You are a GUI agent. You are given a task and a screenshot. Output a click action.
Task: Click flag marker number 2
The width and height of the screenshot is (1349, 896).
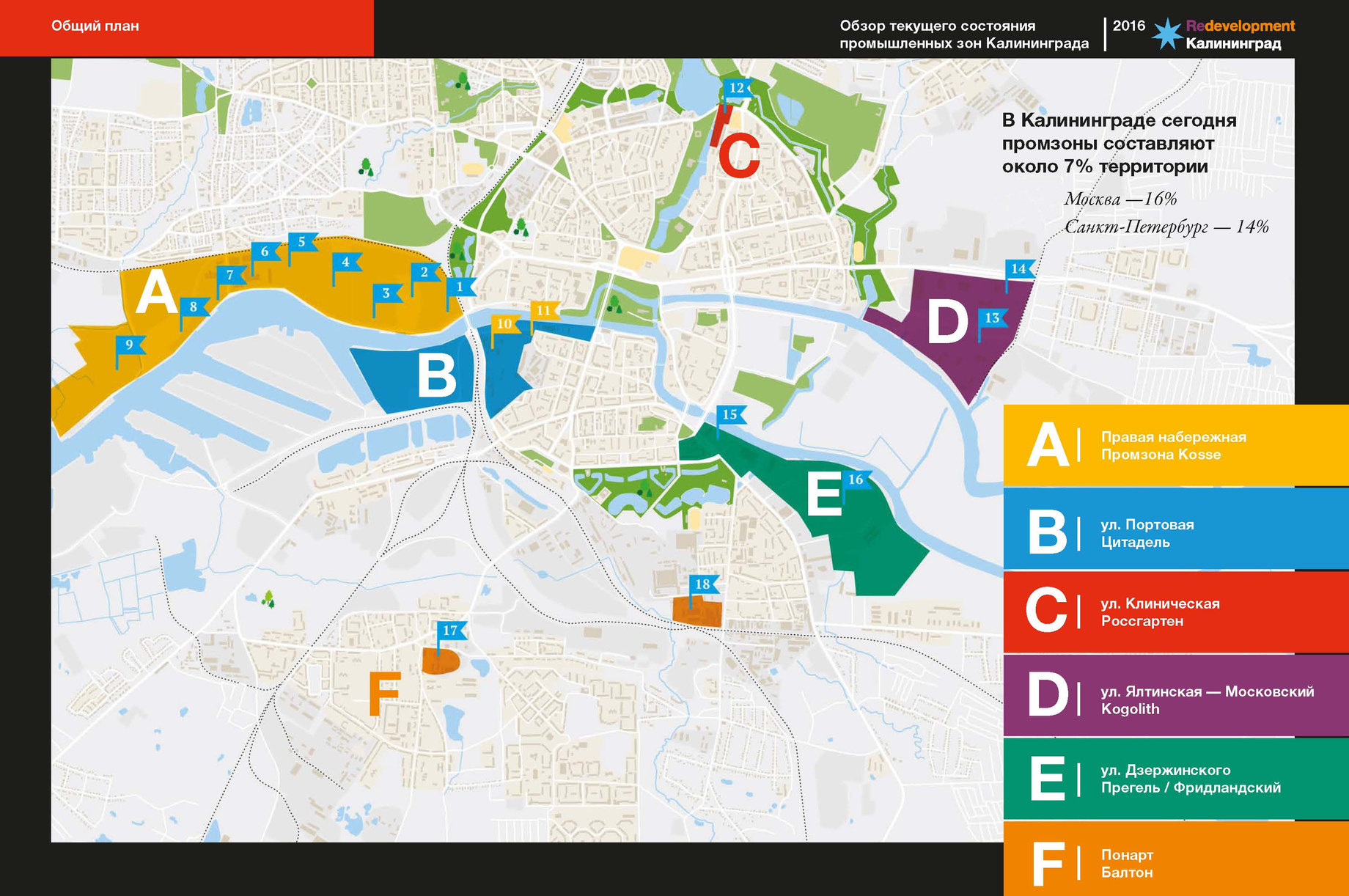tap(425, 272)
